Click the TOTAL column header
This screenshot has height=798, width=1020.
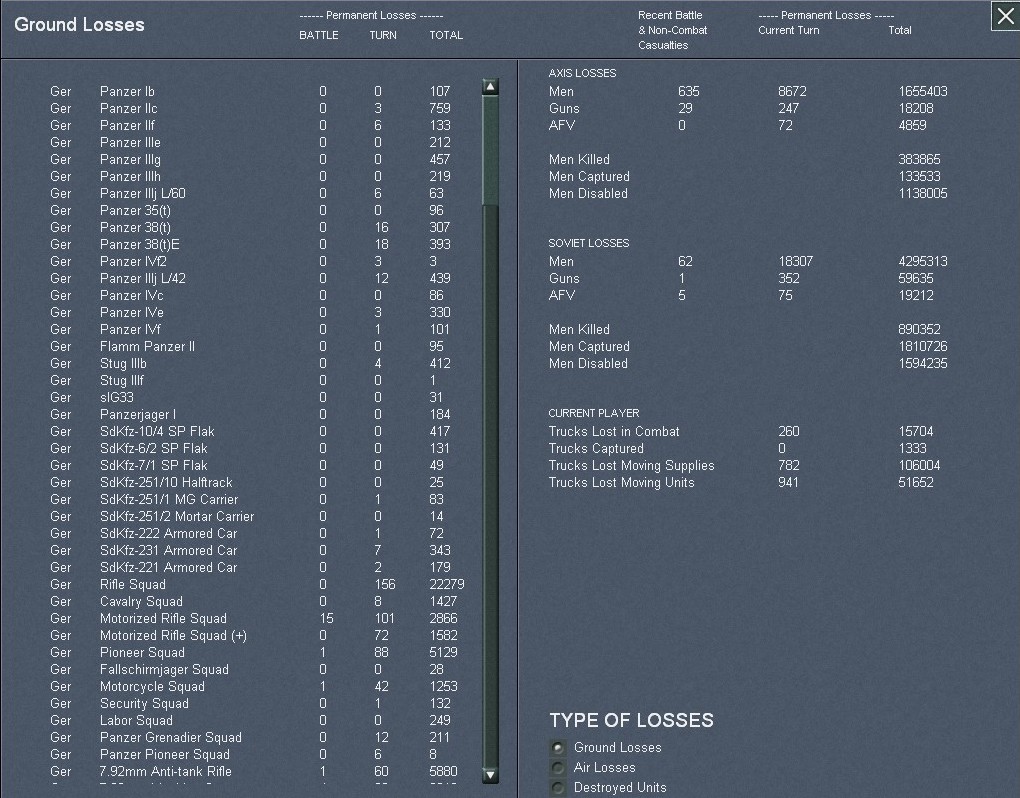click(x=446, y=35)
